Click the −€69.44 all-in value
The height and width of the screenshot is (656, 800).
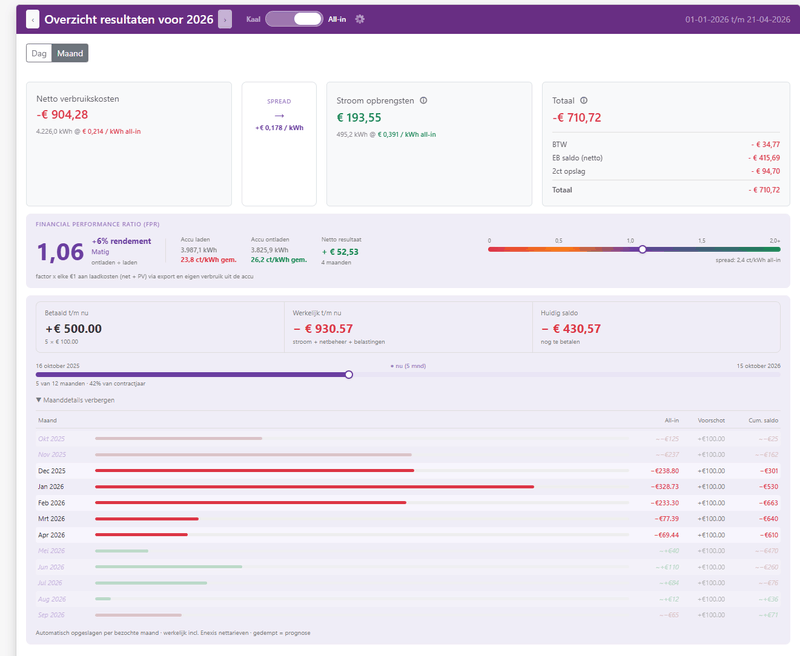(x=667, y=535)
